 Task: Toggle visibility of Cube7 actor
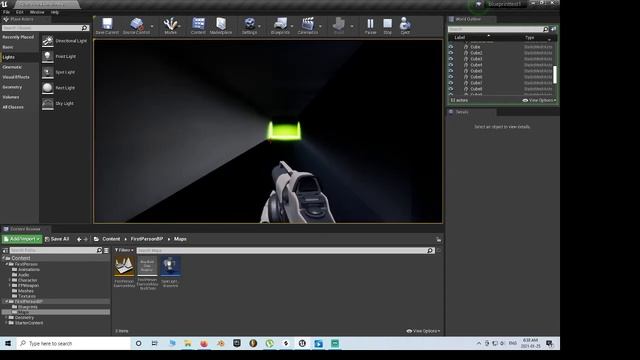pos(451,83)
